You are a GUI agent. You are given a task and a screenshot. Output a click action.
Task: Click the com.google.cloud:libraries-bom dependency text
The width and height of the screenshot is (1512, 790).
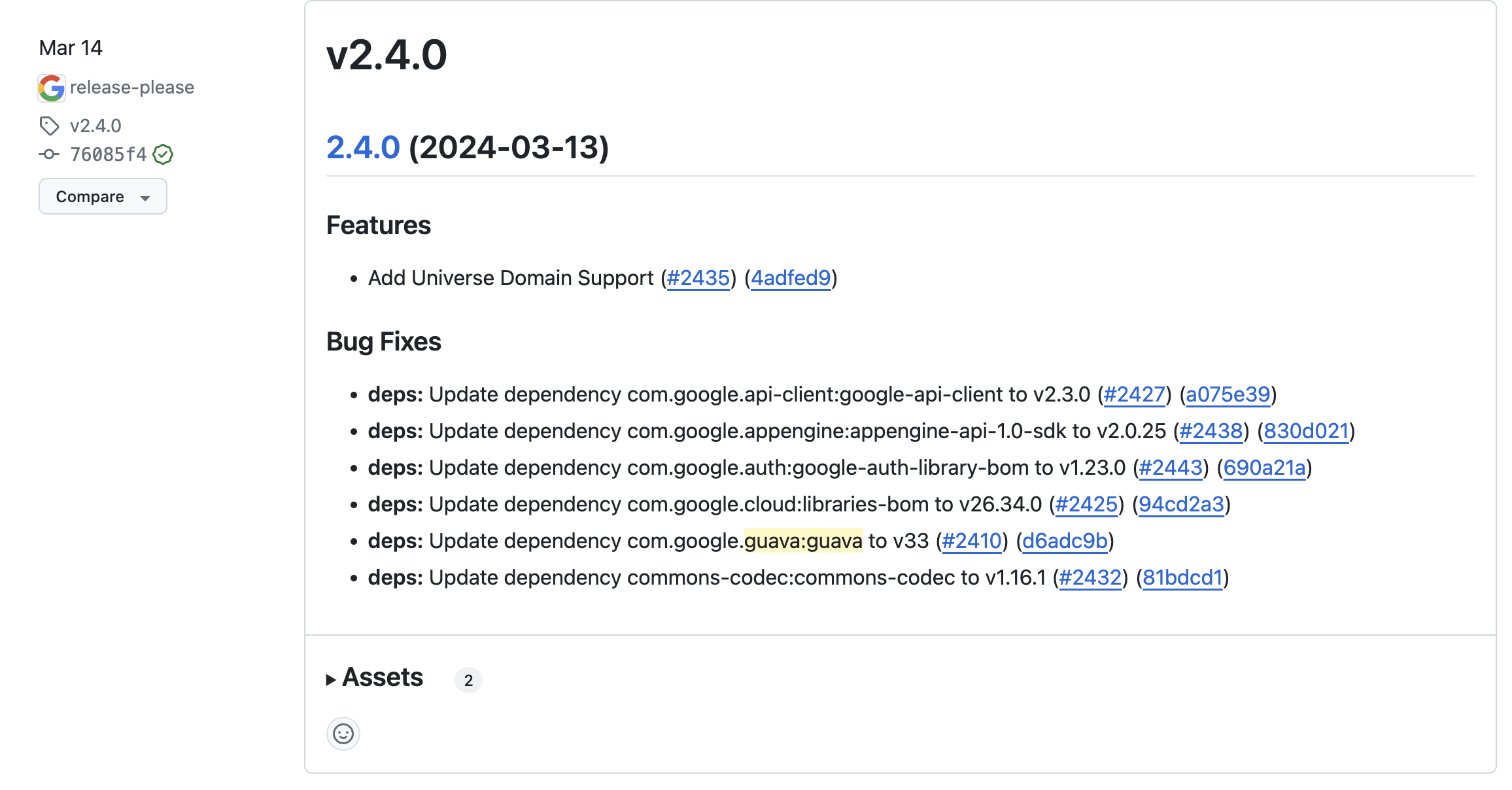tap(778, 504)
